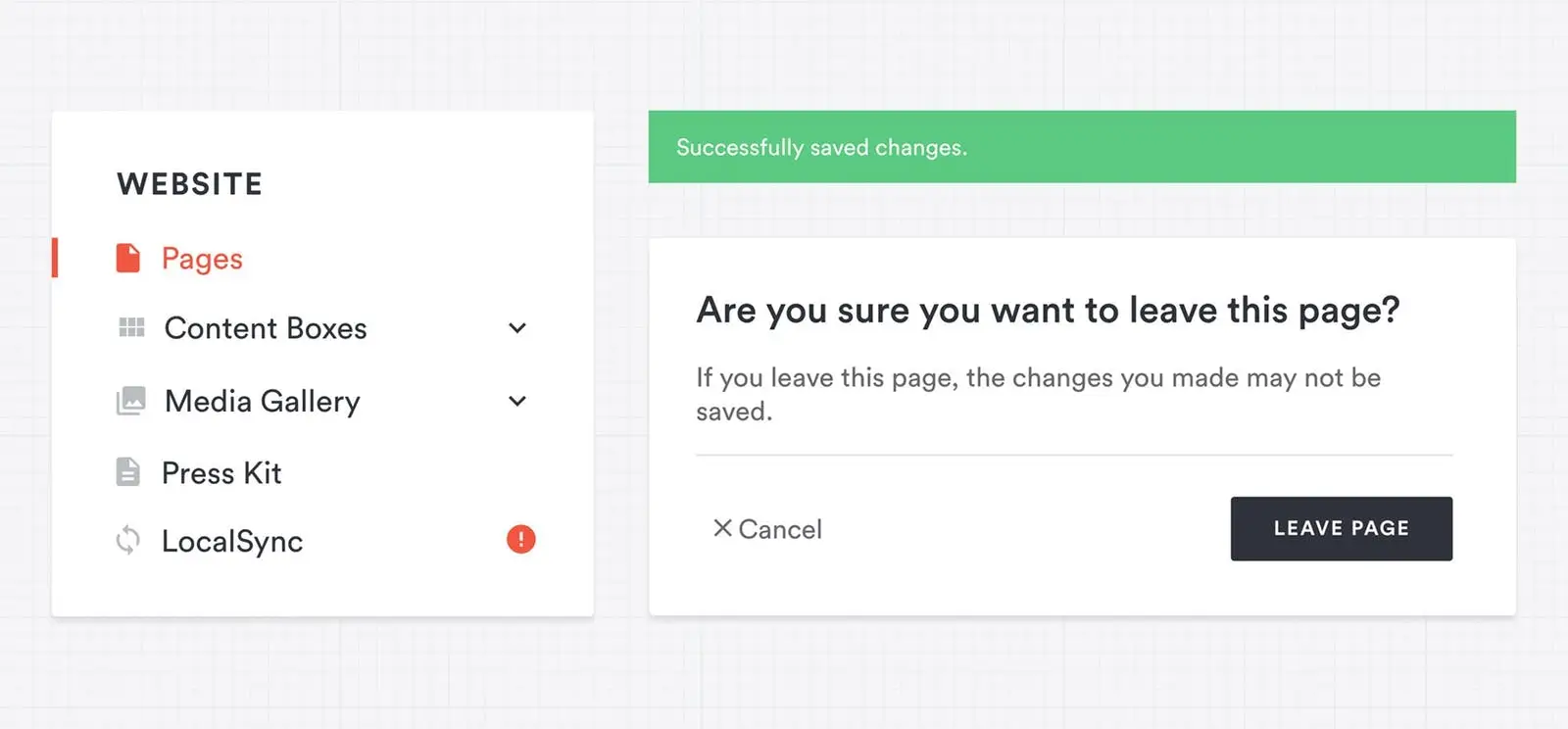1568x729 pixels.
Task: Open the Press Kit section
Action: pos(221,473)
